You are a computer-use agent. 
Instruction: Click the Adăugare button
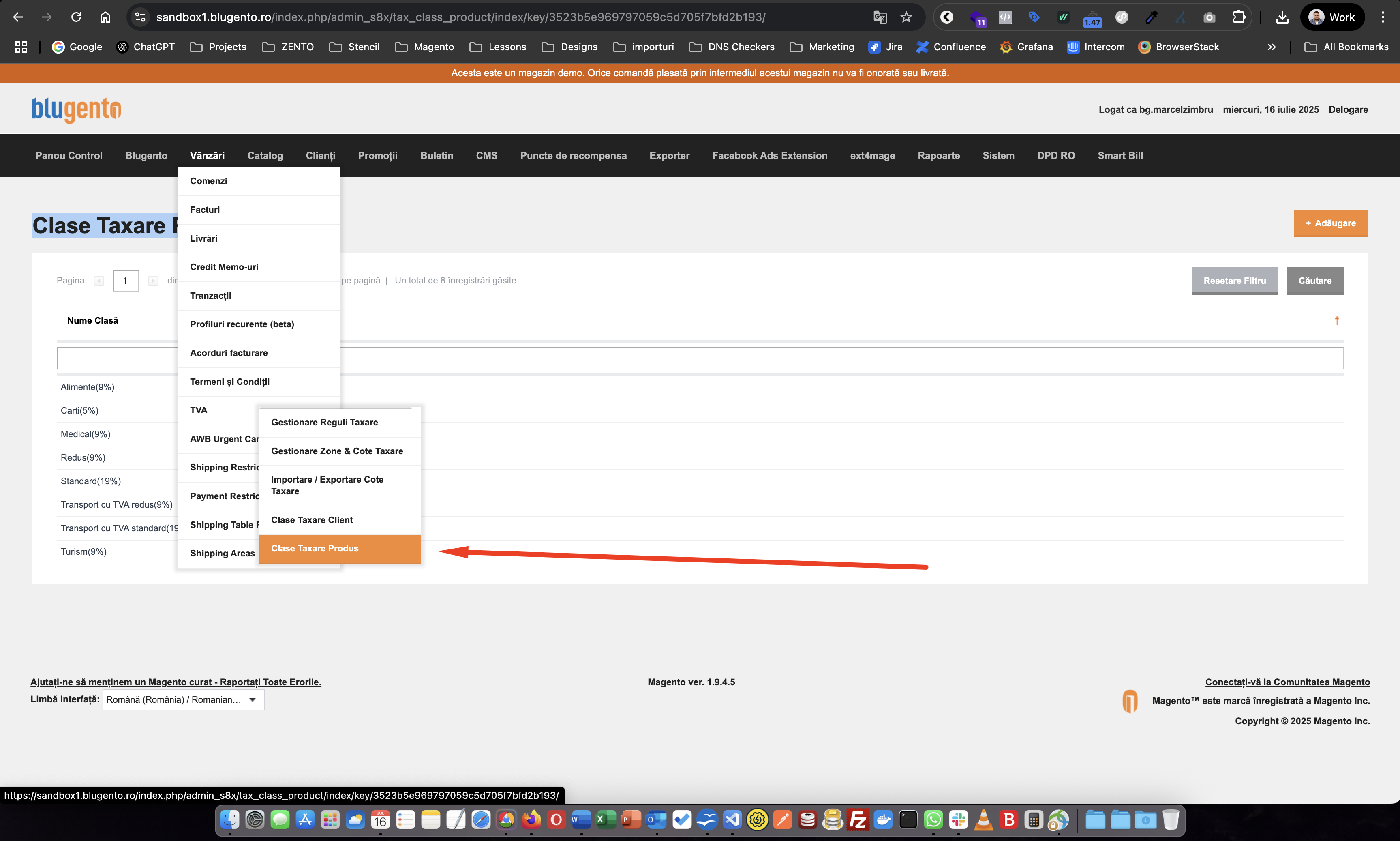[1330, 223]
